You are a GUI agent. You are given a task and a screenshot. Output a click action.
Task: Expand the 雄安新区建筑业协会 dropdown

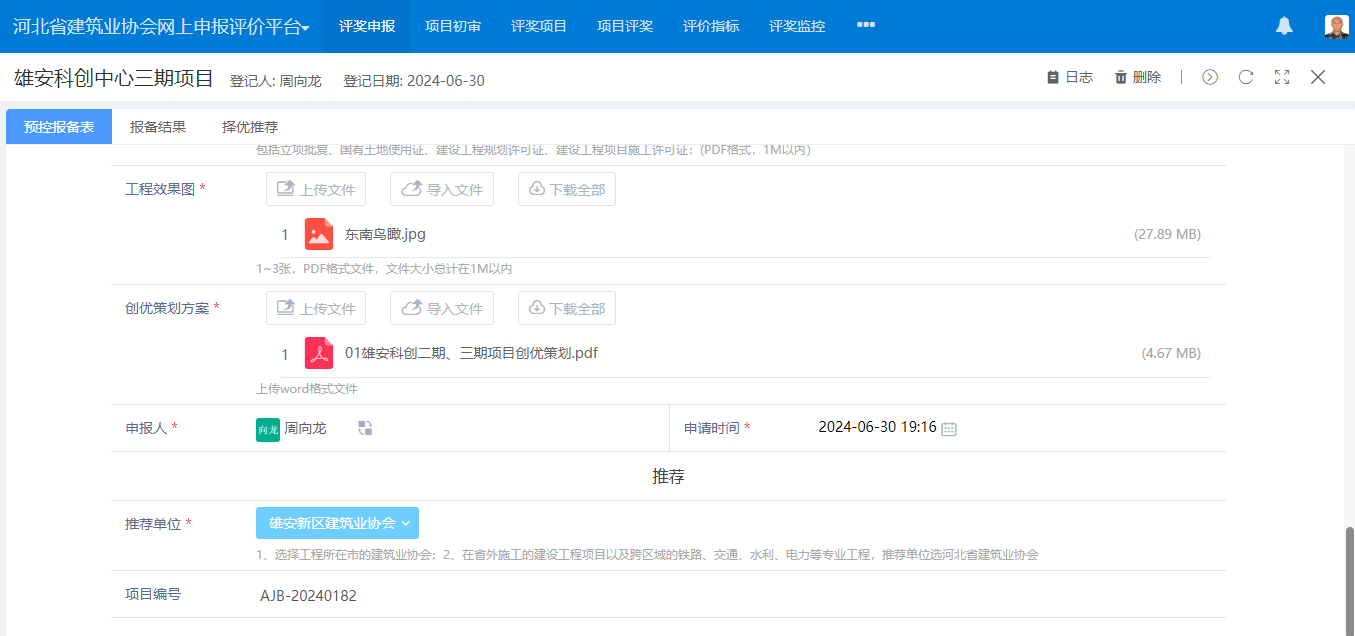coord(338,523)
